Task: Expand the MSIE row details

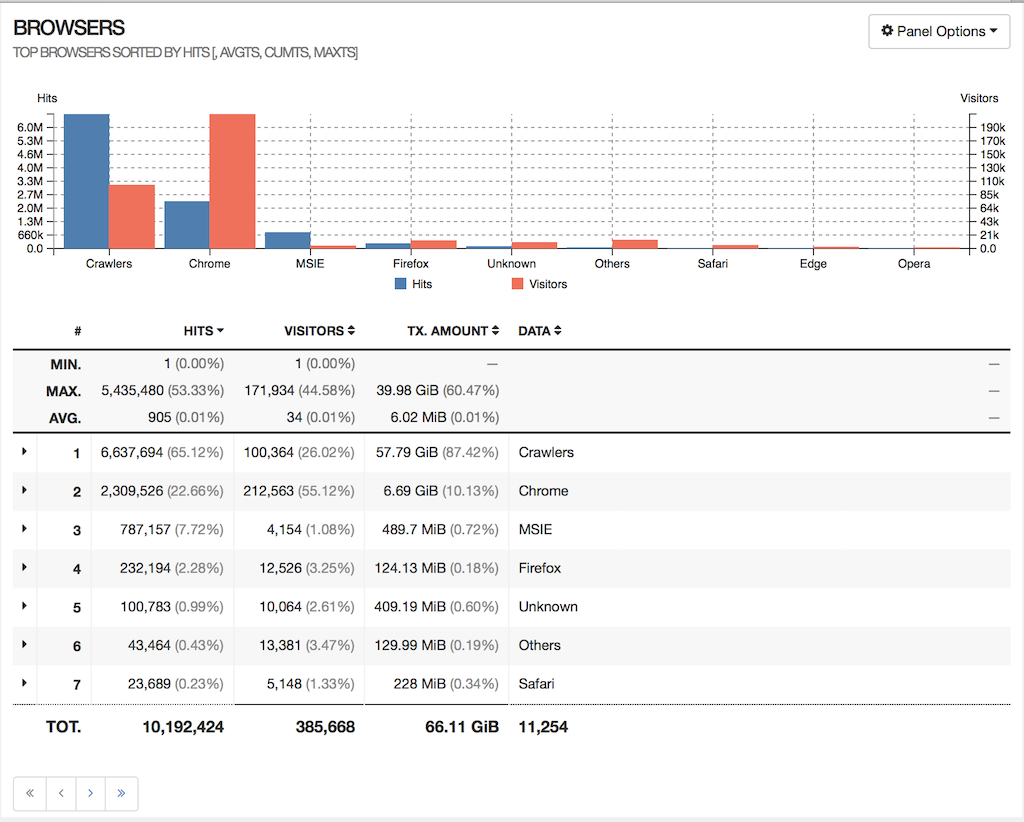Action: tap(23, 530)
